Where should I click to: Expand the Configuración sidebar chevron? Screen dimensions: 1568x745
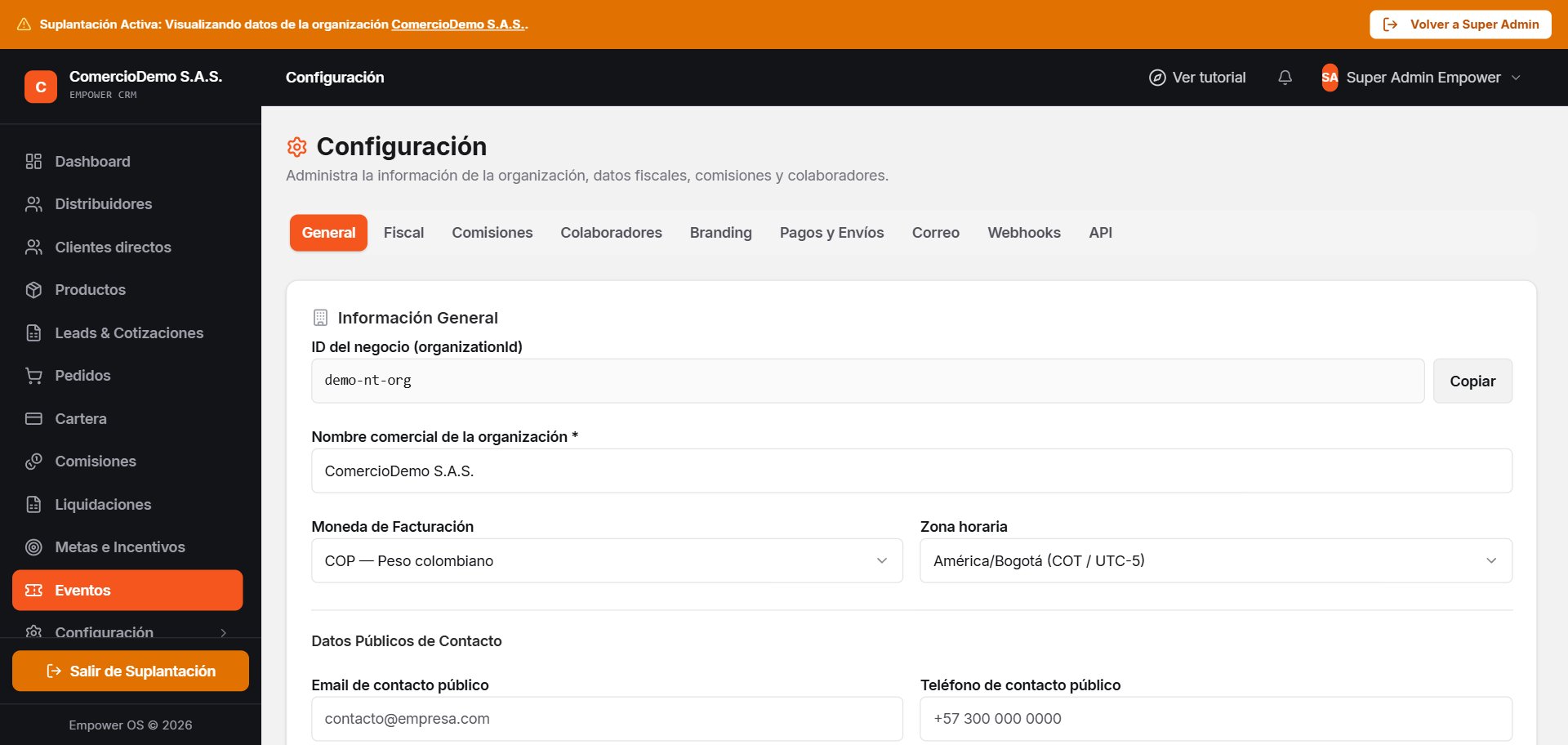(x=223, y=633)
